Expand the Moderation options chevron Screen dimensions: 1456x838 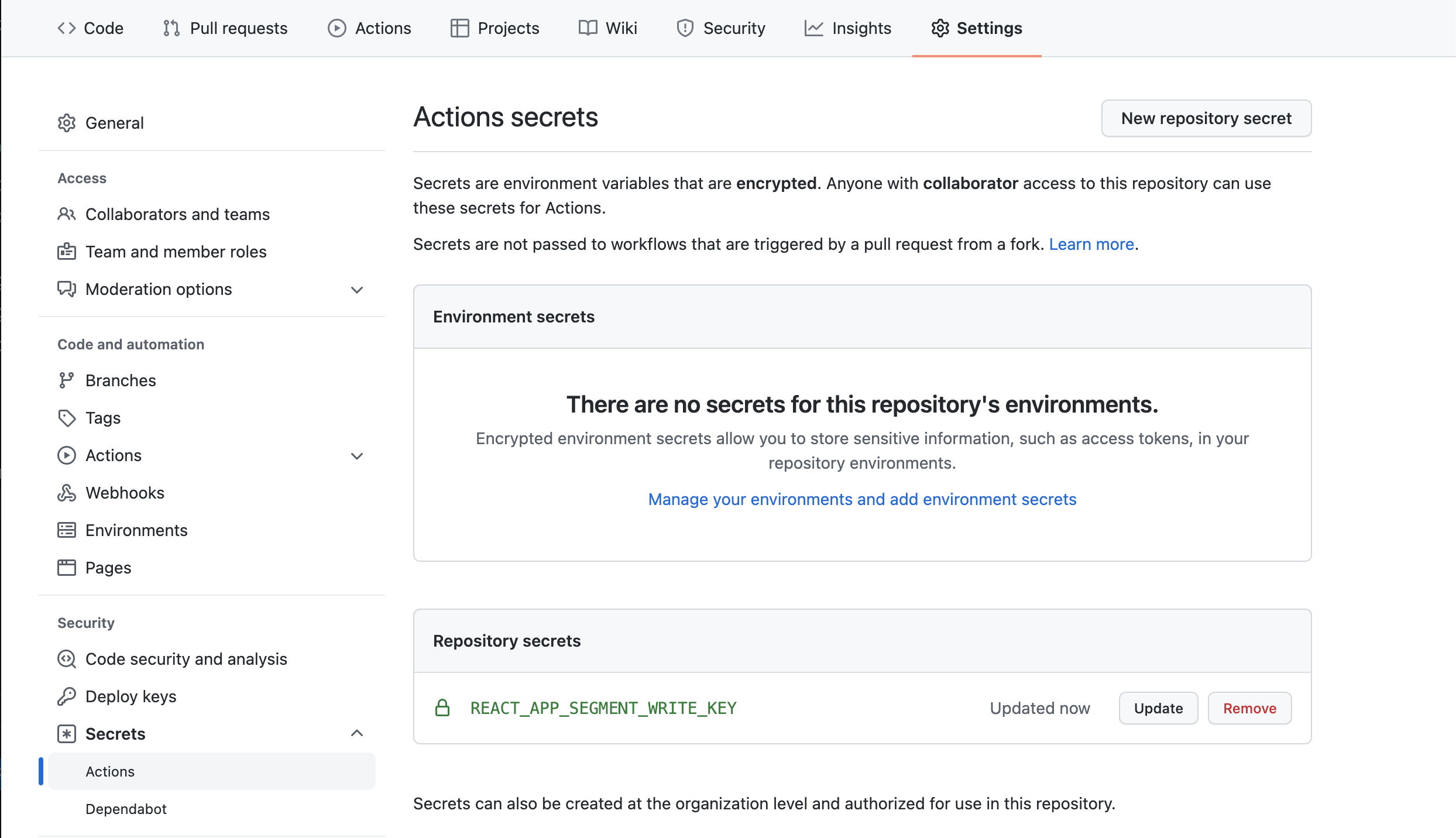click(x=357, y=290)
